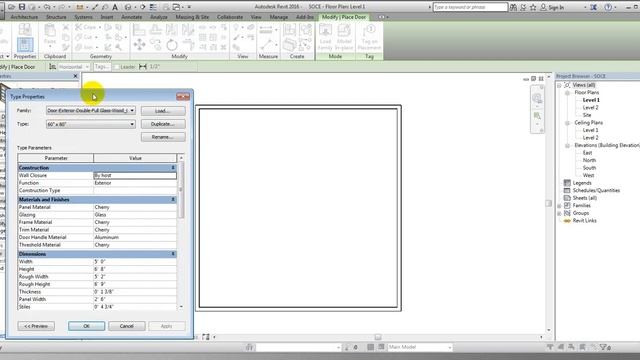Click the Autodesk Exchange X icon
The image size is (640, 360).
pyautogui.click(x=593, y=7)
